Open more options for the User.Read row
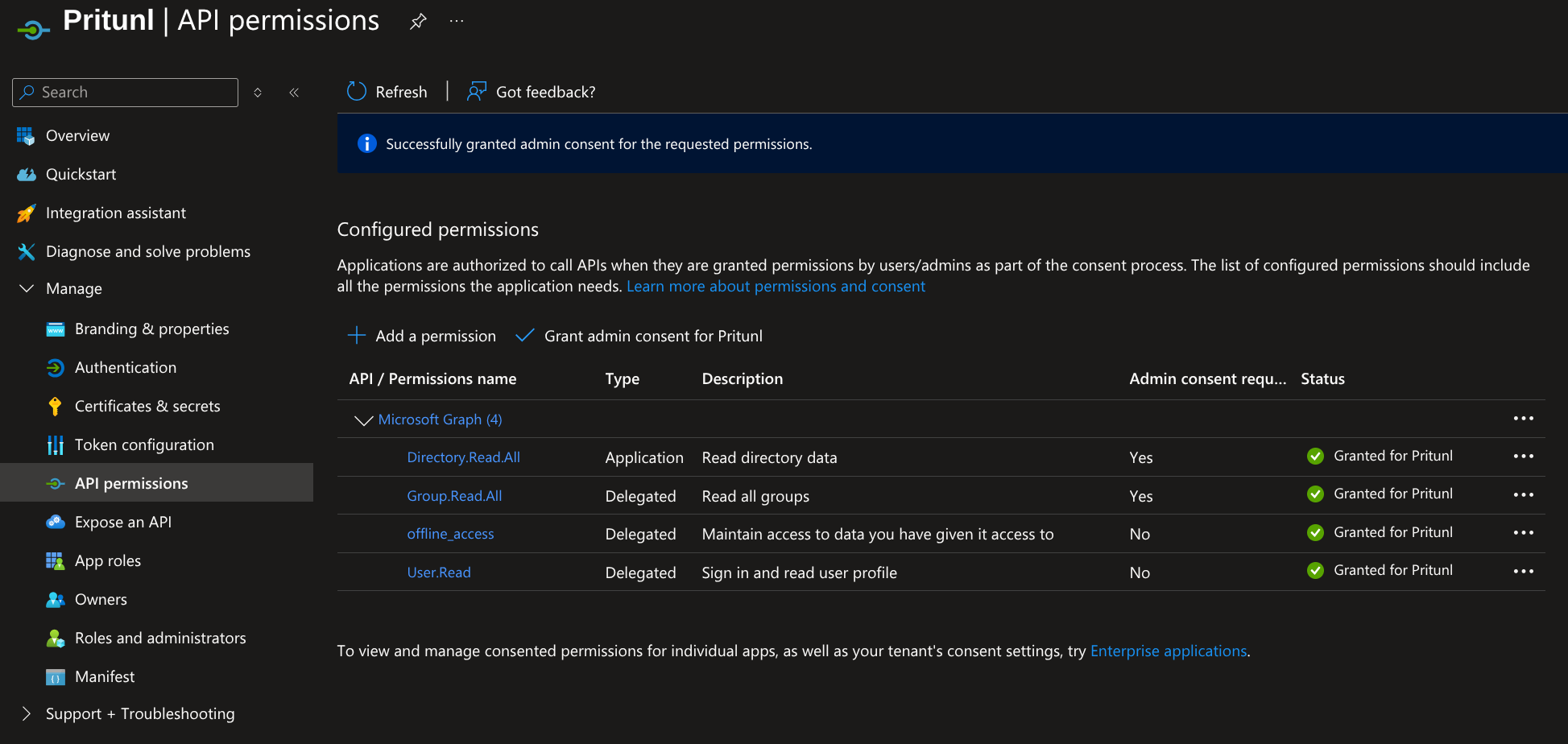The width and height of the screenshot is (1568, 744). [x=1523, y=572]
